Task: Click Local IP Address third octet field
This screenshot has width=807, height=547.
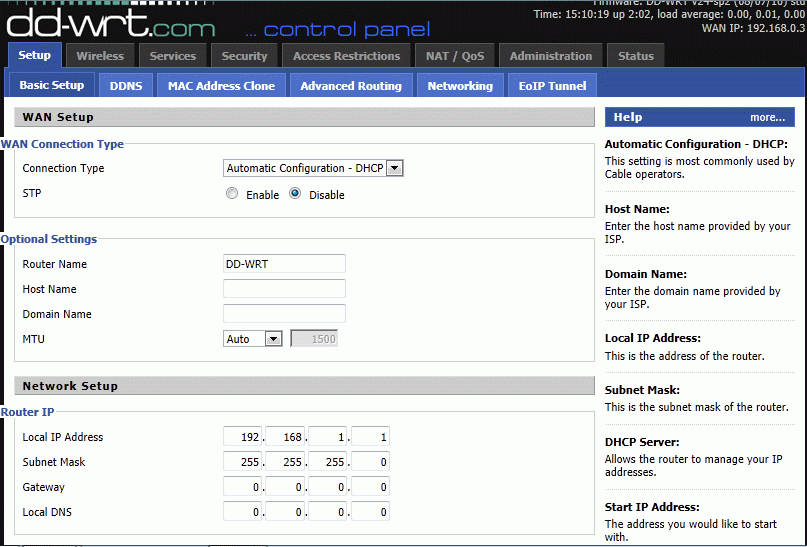Action: point(328,436)
